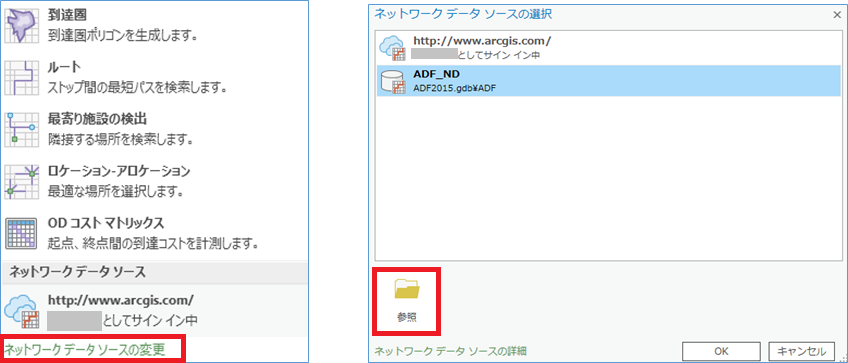
Task: Click the arcgis.com cloud icon in dialog list
Action: coord(393,48)
